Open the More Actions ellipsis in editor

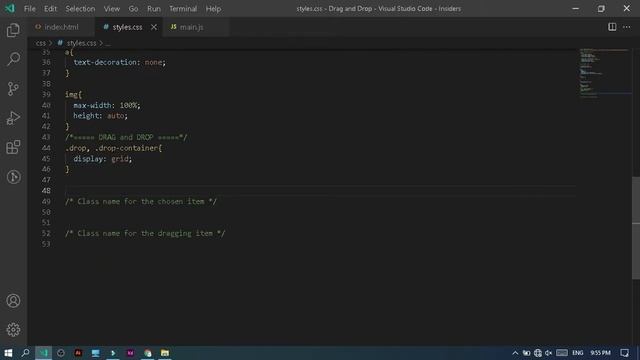627,27
